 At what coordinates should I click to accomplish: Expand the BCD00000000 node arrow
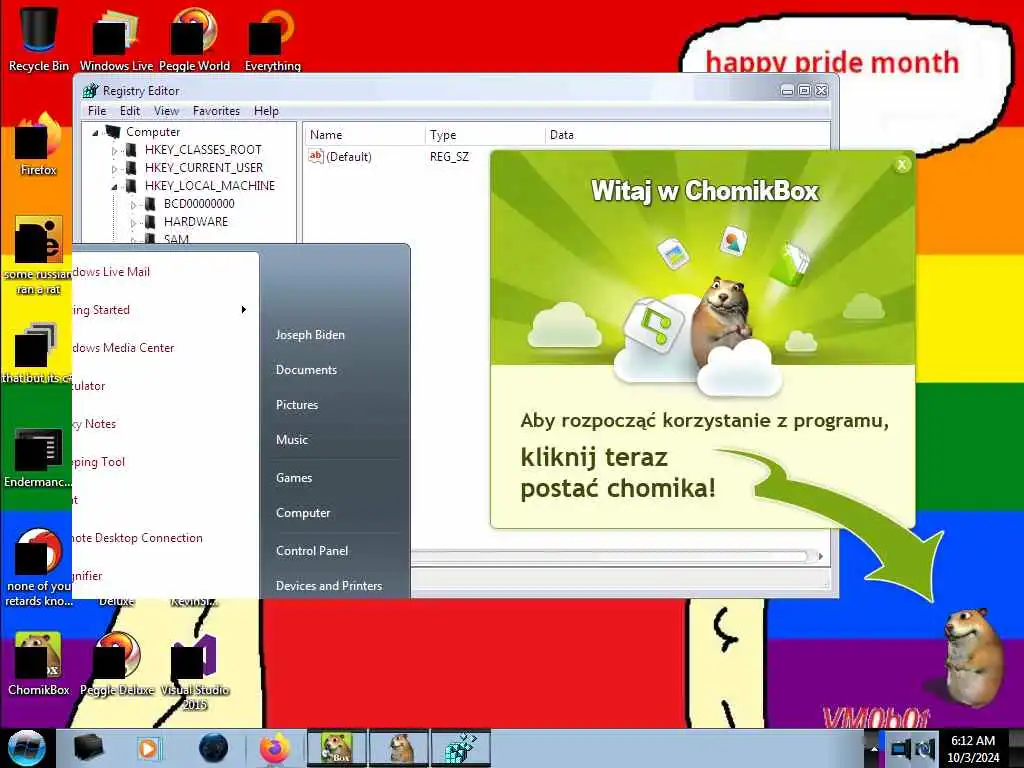[x=133, y=205]
